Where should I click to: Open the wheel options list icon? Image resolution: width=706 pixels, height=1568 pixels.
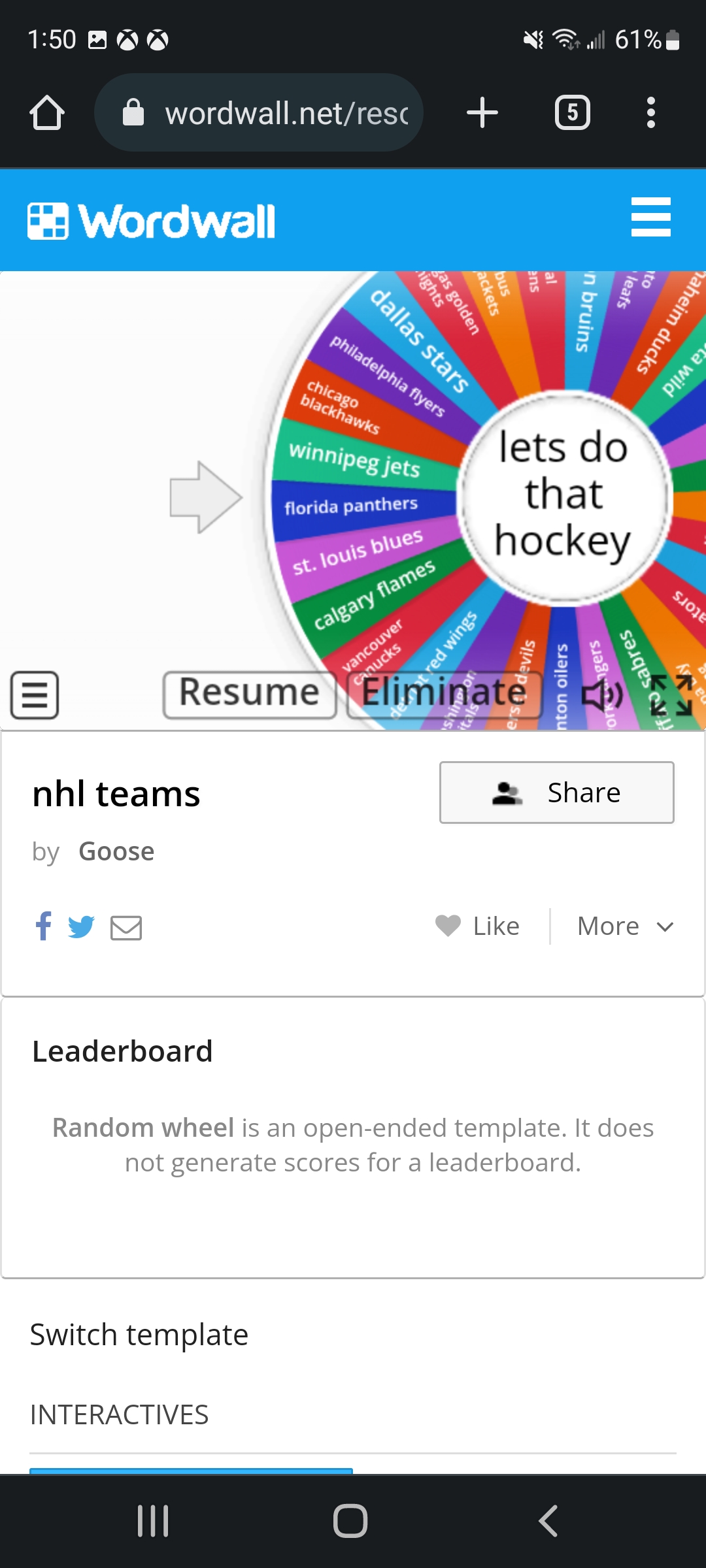pos(35,695)
